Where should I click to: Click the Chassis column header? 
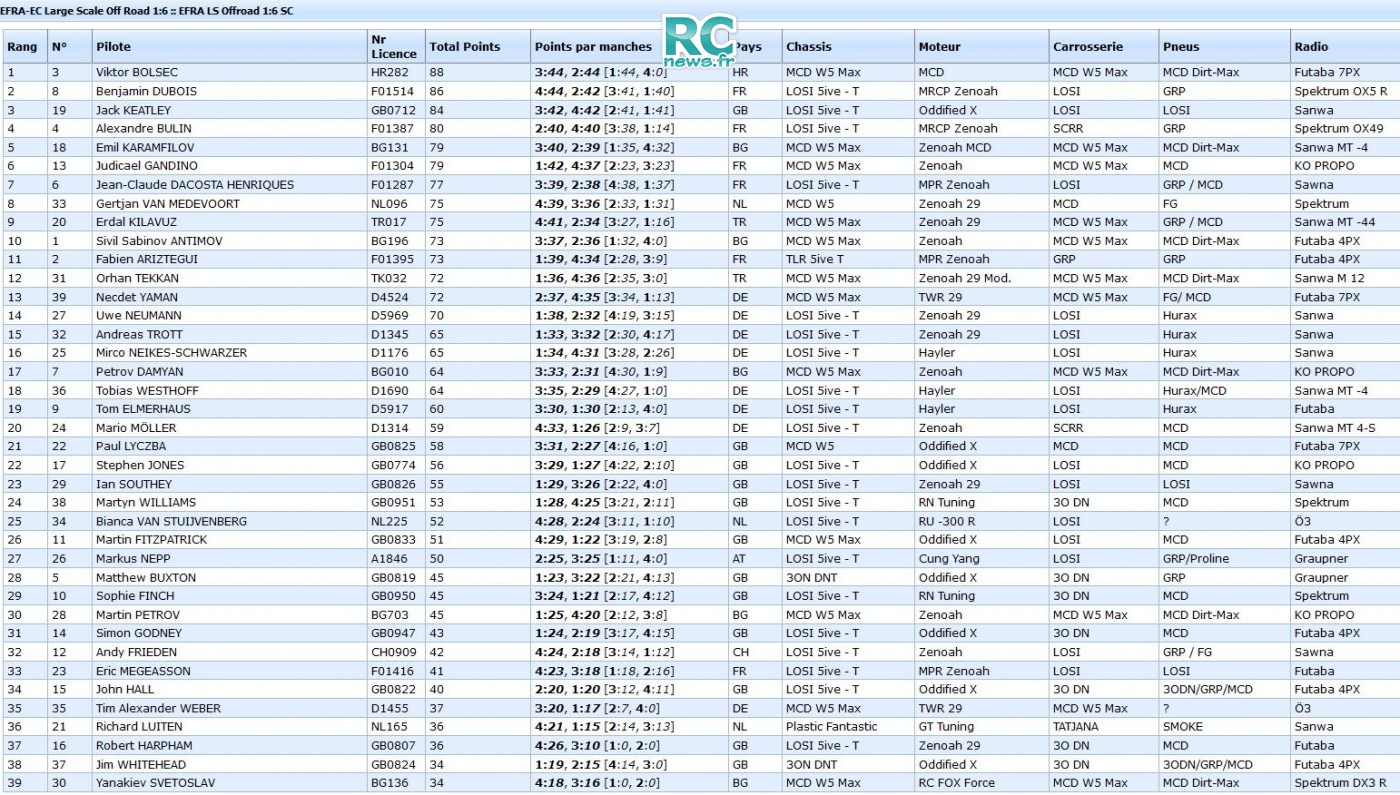click(809, 47)
